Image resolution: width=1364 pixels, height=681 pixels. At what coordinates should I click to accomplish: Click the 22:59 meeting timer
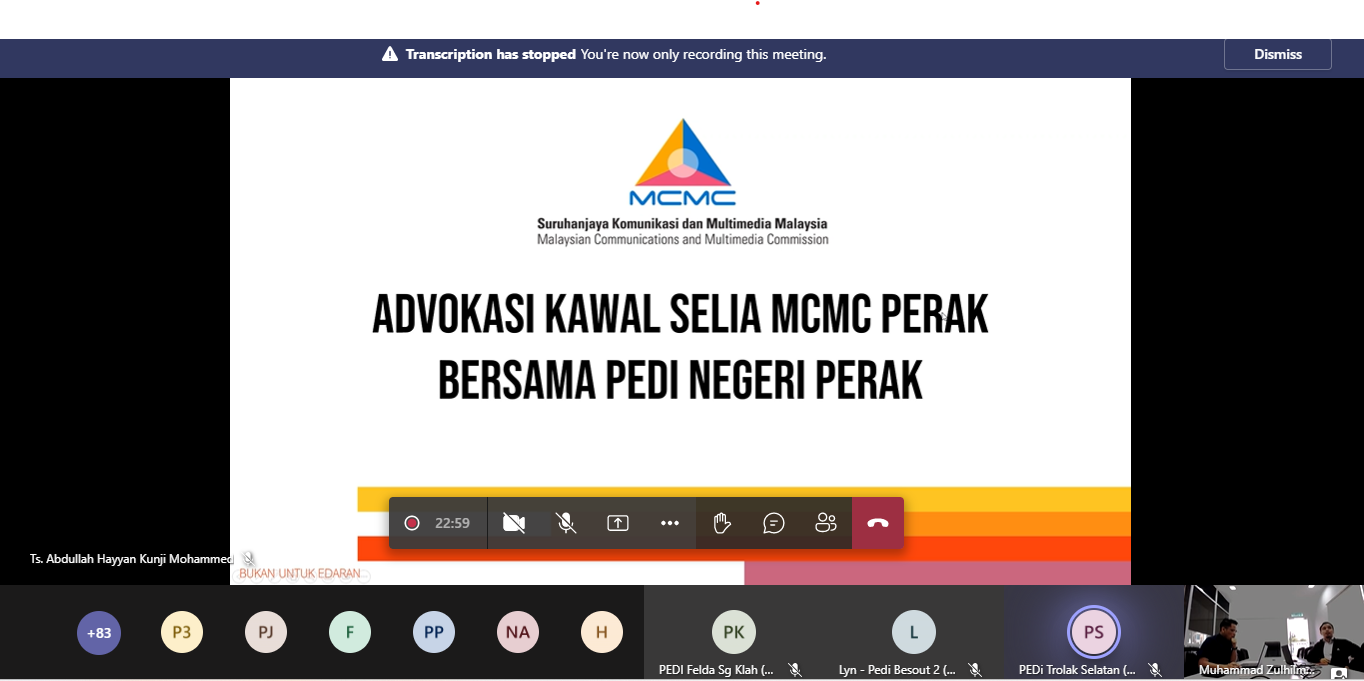point(452,523)
